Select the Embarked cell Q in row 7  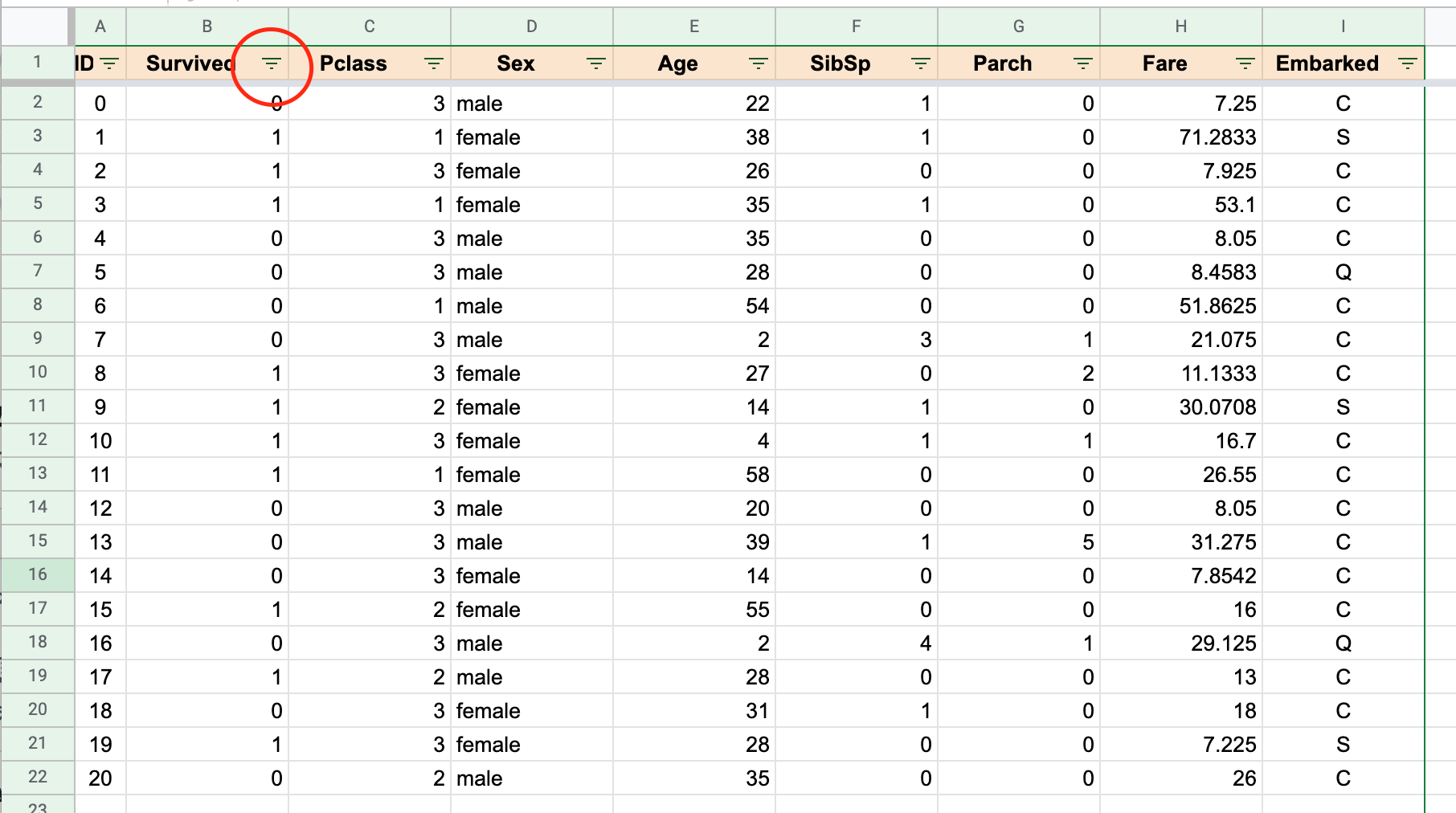point(1344,272)
